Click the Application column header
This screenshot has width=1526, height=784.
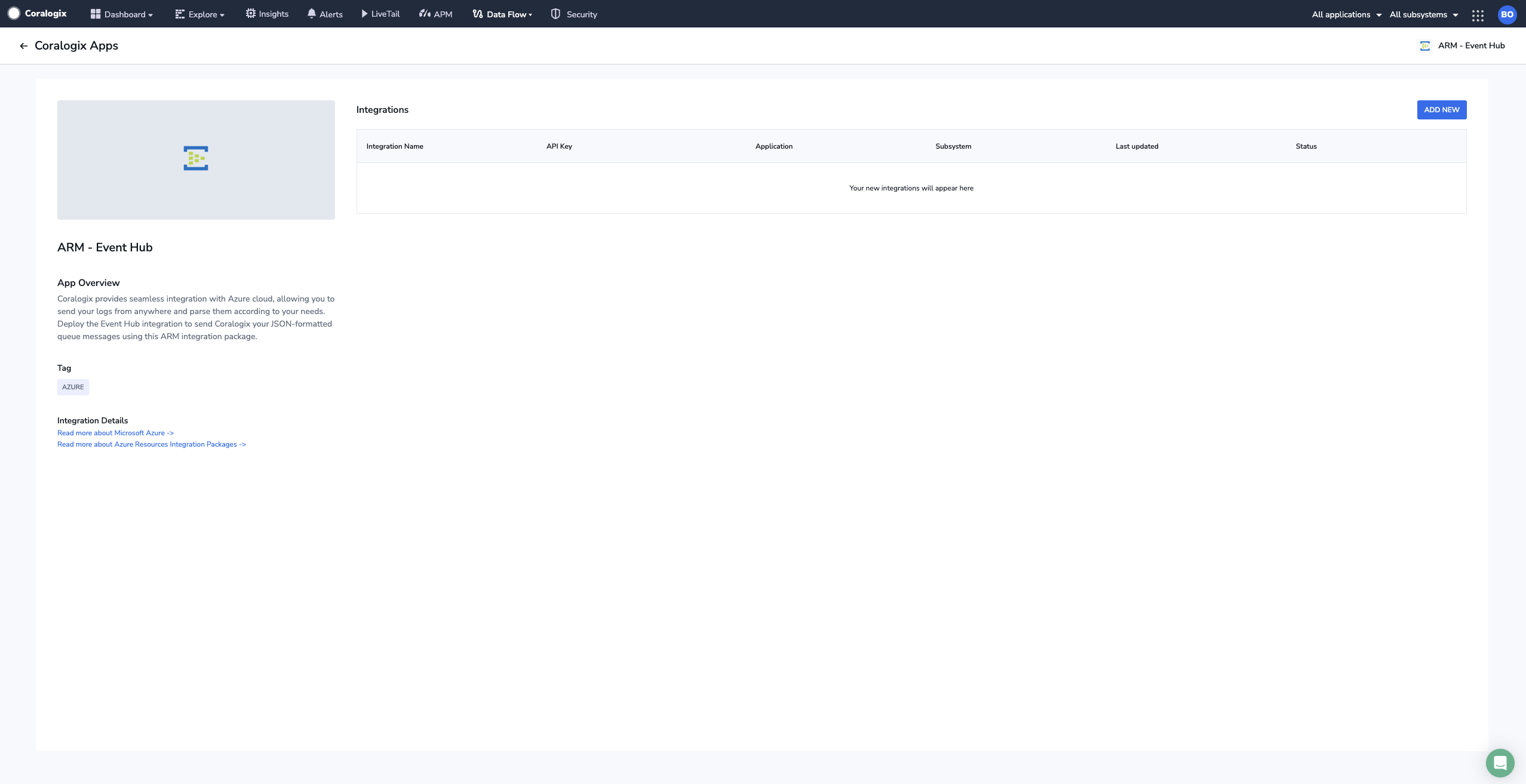774,146
